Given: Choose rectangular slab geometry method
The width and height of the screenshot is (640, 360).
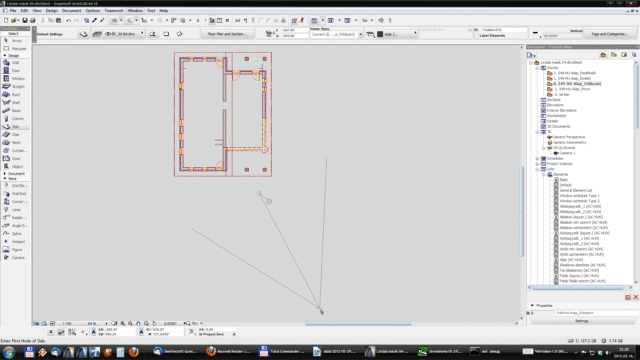Looking at the screenshot, I should [166, 34].
